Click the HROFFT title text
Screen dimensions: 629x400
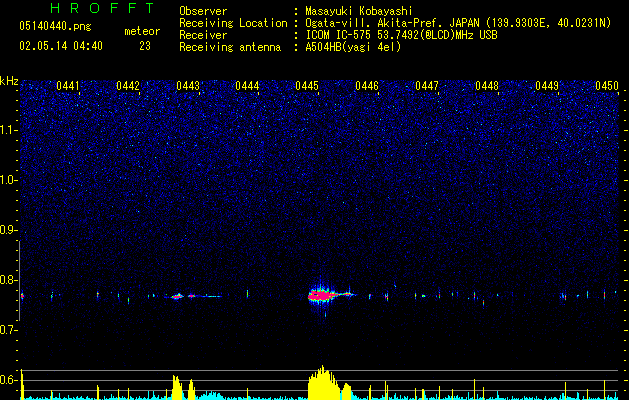(102, 8)
